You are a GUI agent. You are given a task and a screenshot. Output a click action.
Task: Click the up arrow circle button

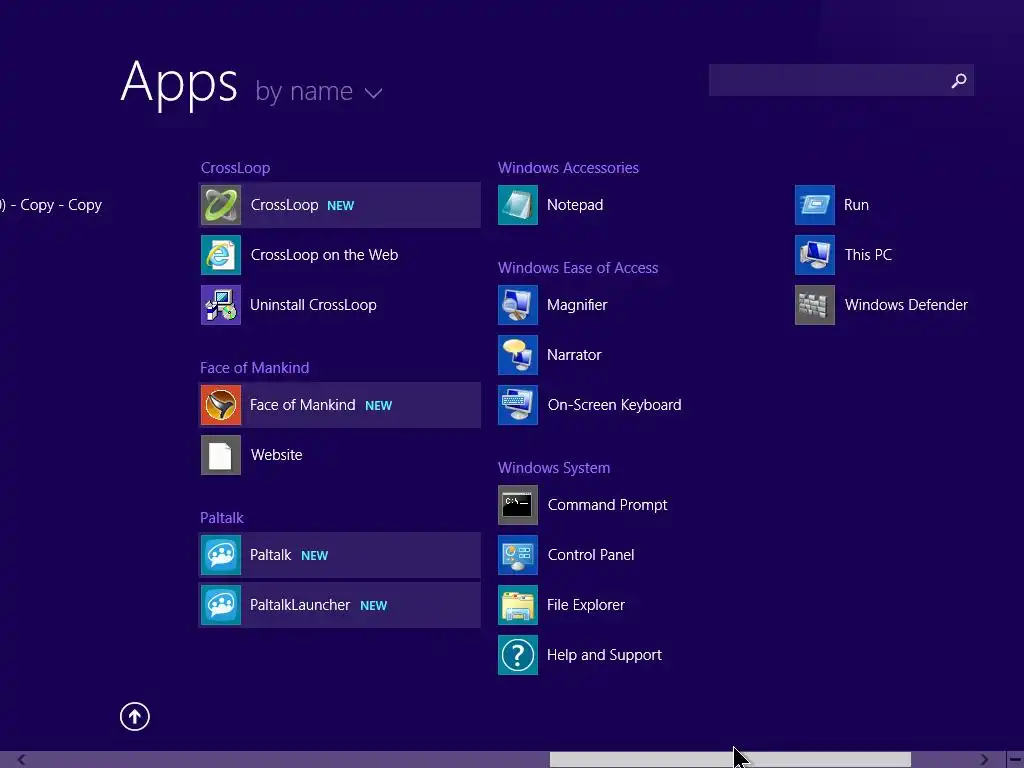[135, 716]
